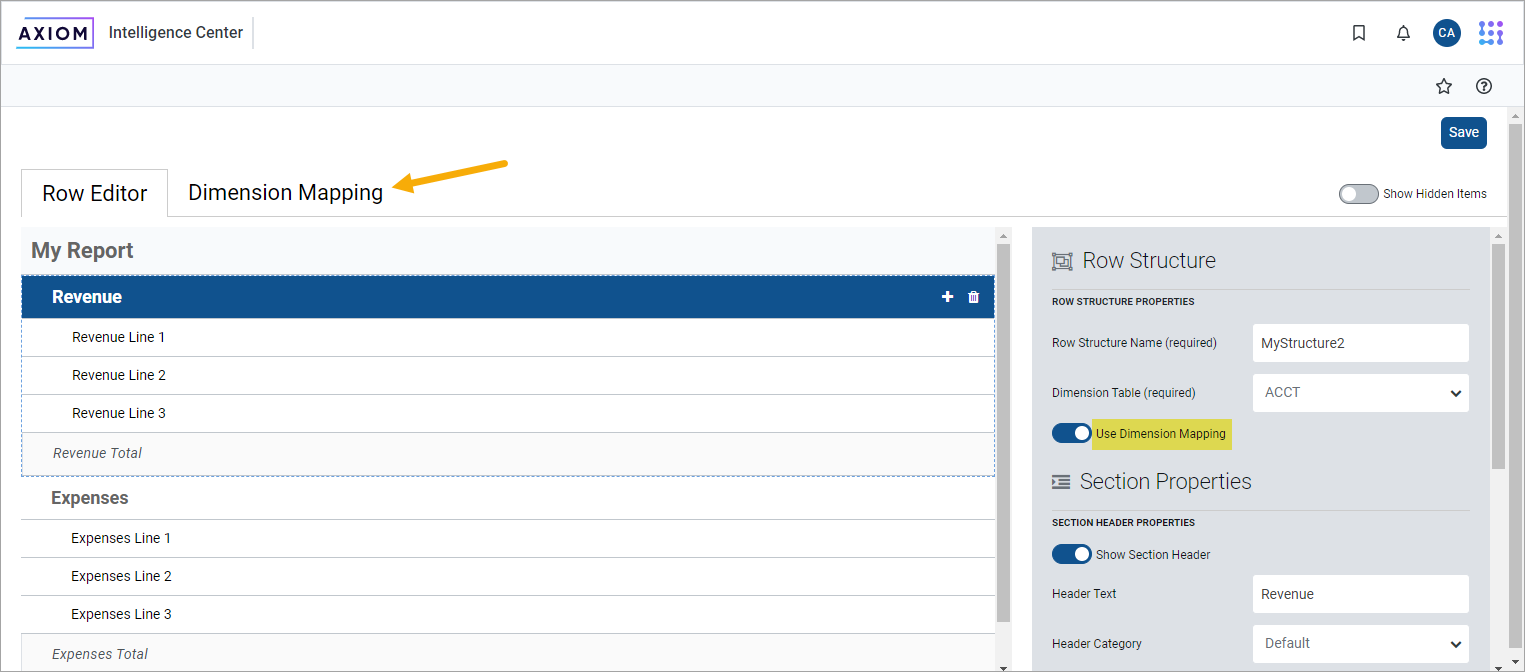The image size is (1525, 672).
Task: Delete the Revenue section with trash icon
Action: point(974,297)
